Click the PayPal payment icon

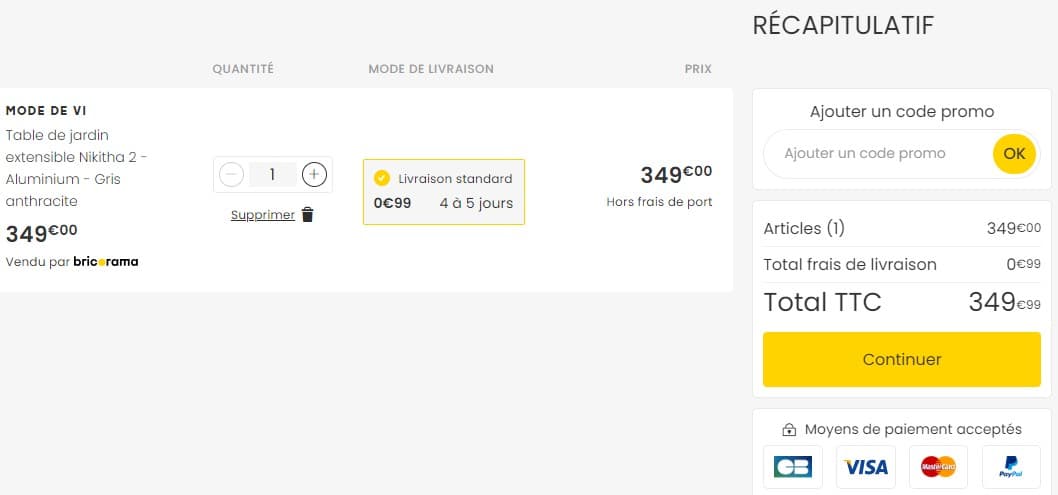click(1011, 467)
